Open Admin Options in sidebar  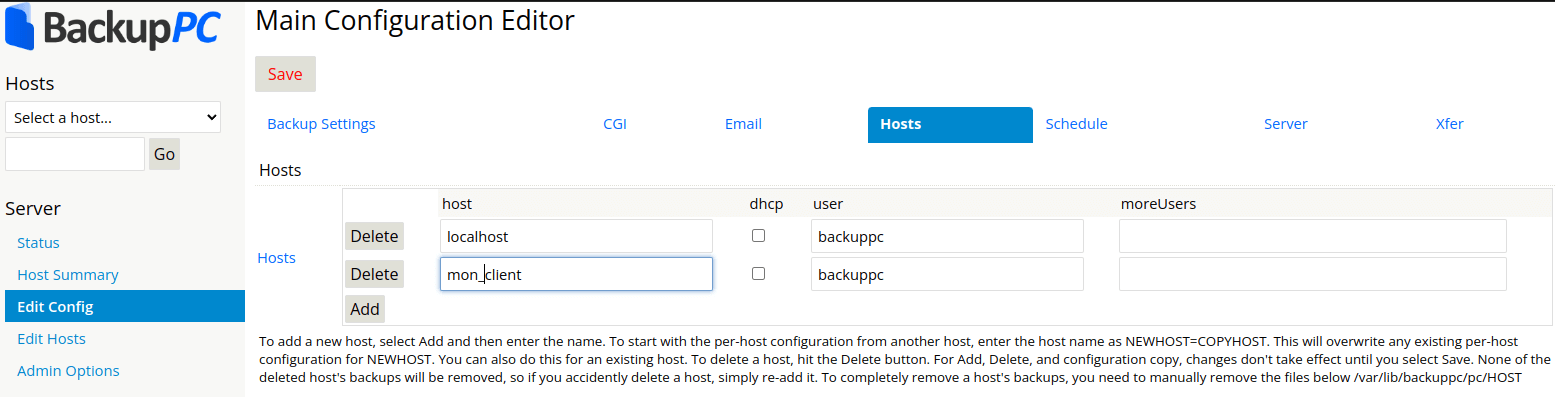click(68, 371)
